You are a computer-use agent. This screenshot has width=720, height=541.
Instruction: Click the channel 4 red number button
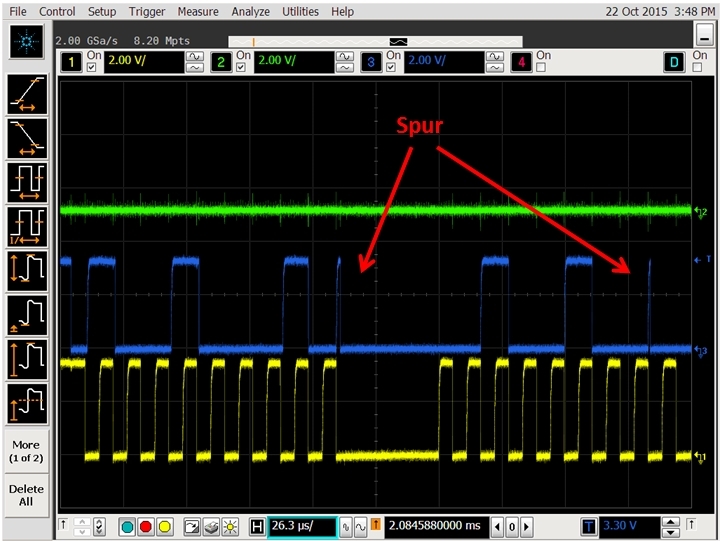tap(521, 62)
